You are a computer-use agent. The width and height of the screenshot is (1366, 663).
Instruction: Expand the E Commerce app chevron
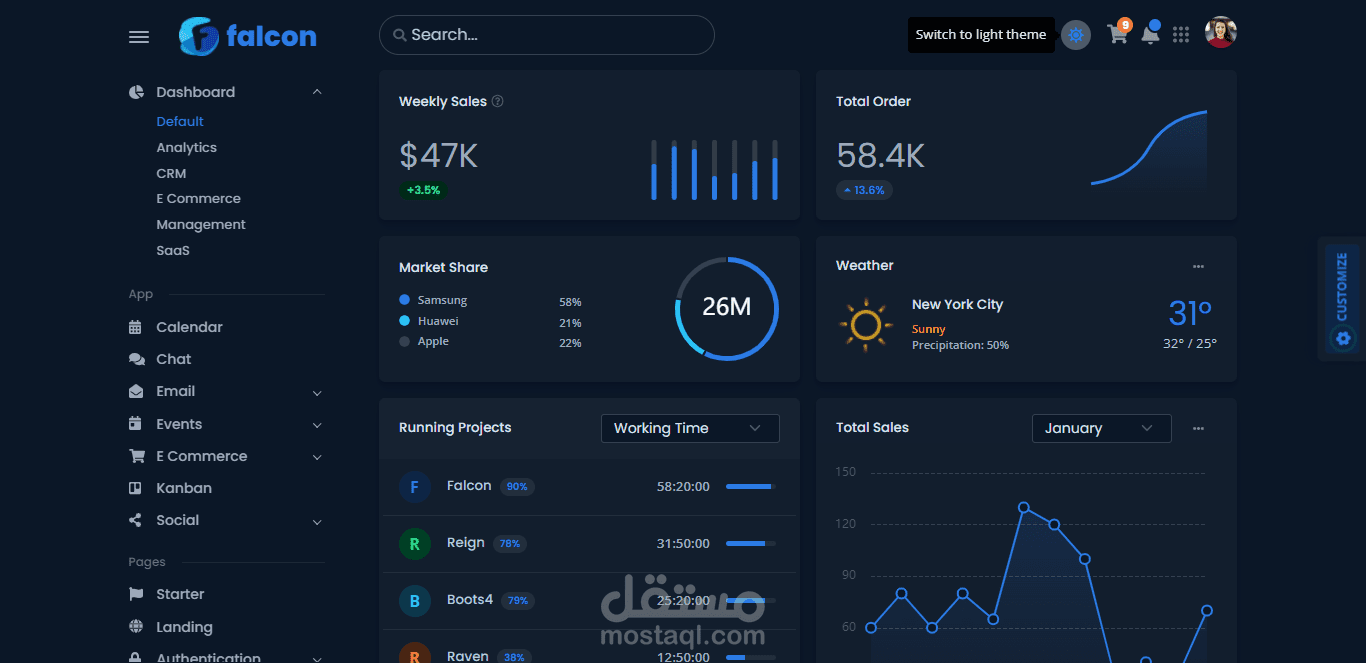(317, 457)
